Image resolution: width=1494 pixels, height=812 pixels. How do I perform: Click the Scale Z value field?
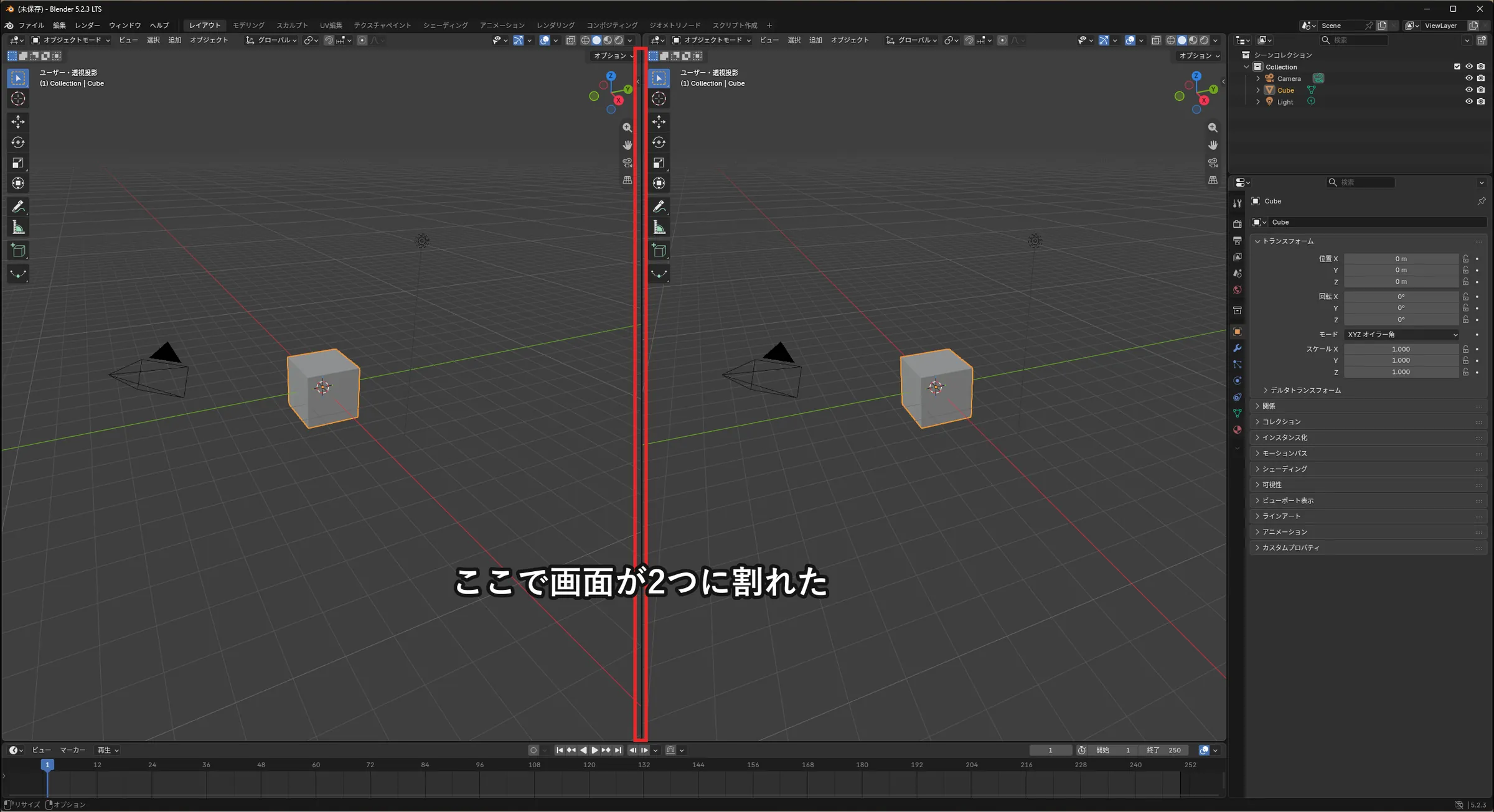pyautogui.click(x=1401, y=372)
